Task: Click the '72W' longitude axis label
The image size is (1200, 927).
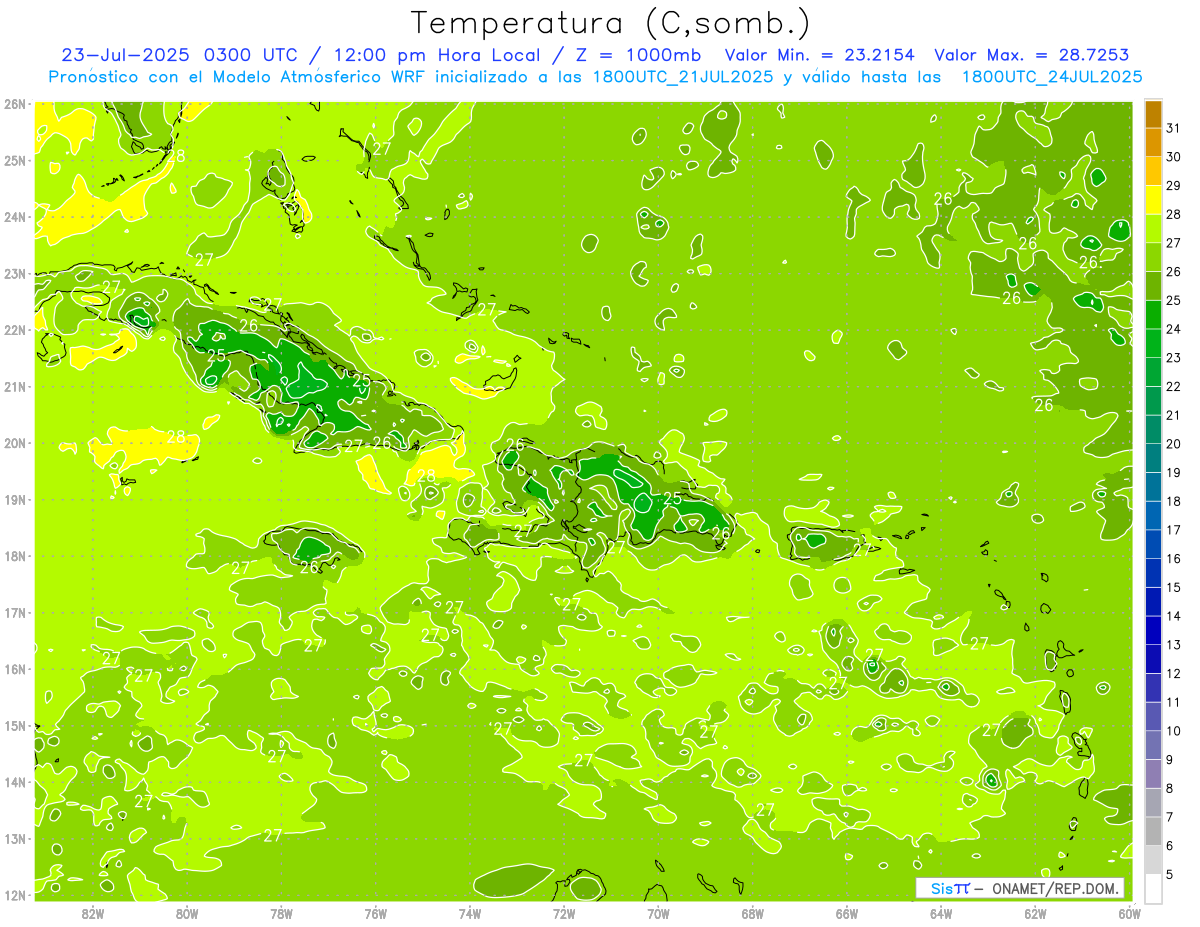Action: click(564, 914)
